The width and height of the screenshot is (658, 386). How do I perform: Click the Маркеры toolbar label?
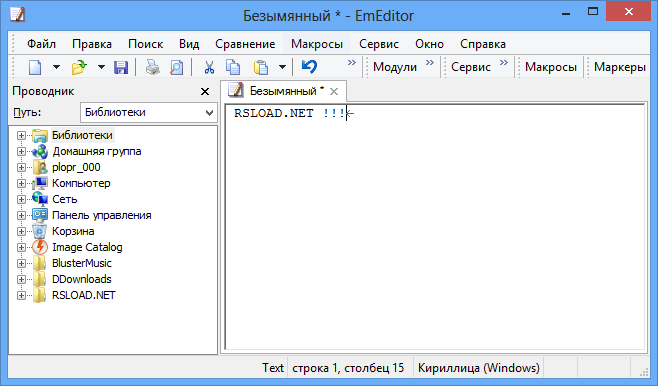620,67
